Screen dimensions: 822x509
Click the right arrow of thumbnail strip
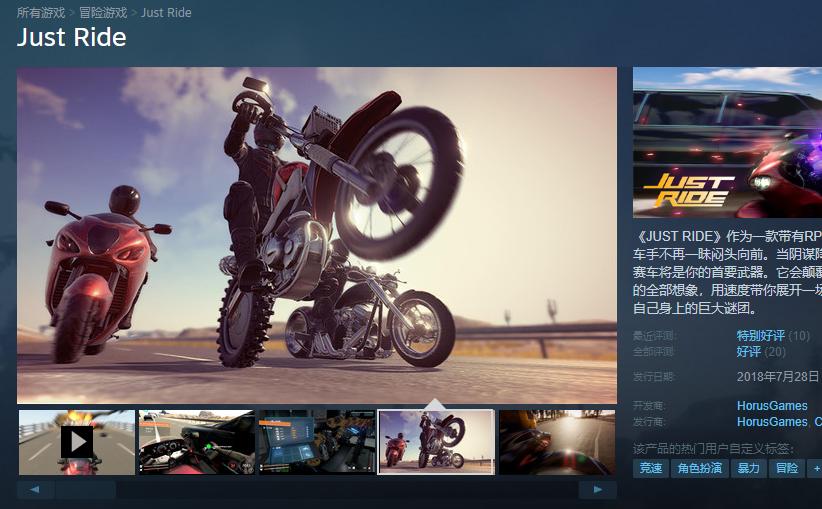point(598,490)
